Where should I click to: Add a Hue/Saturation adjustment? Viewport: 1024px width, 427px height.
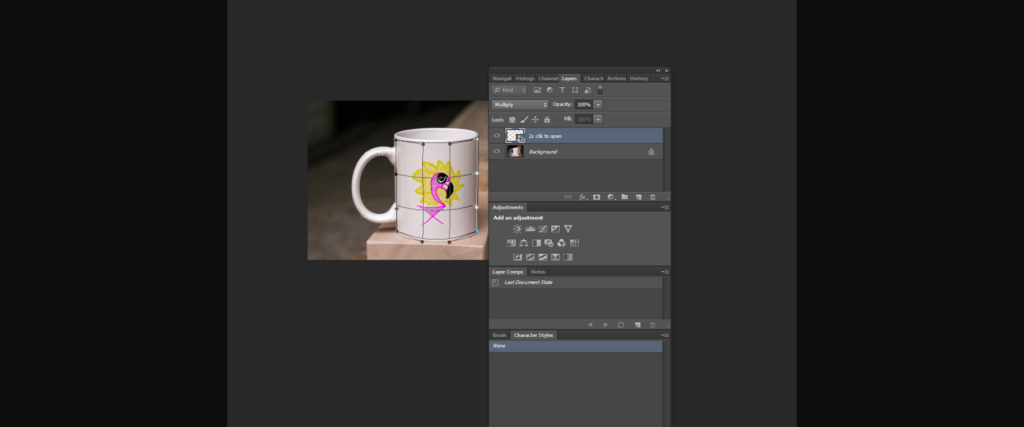511,243
